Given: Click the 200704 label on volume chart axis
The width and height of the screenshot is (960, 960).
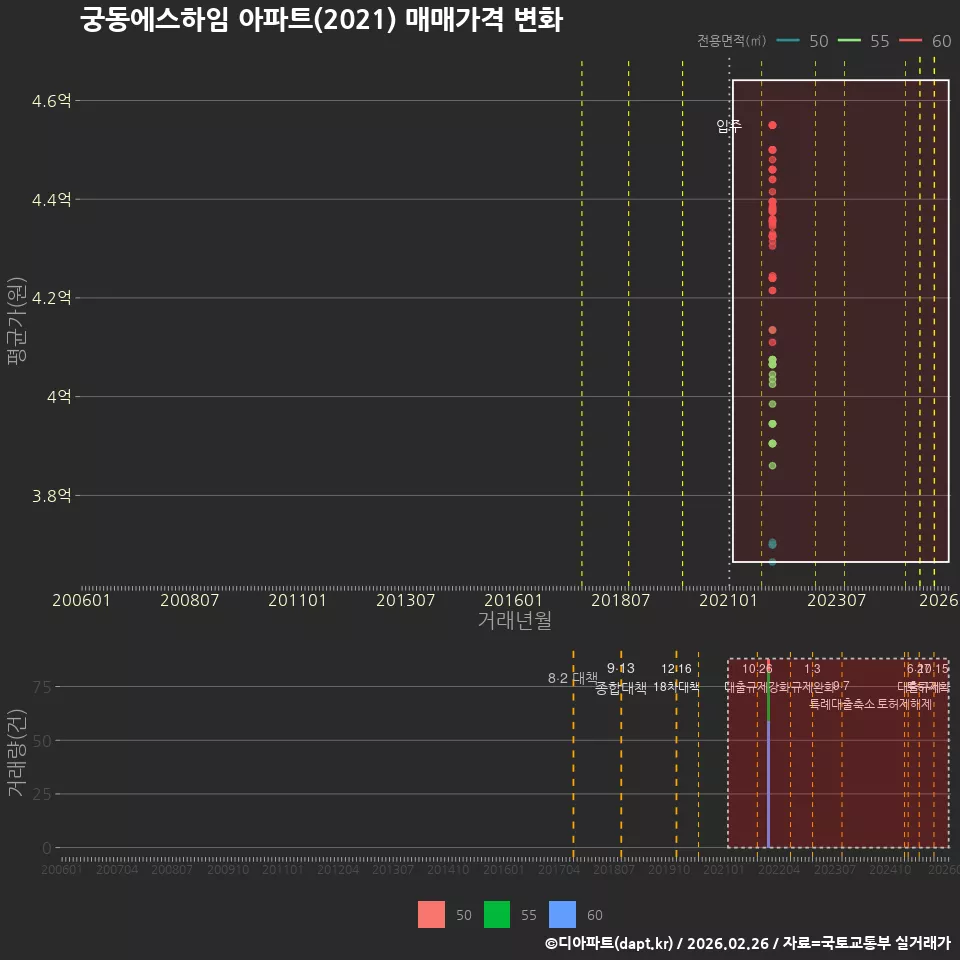Looking at the screenshot, I should pos(117,869).
